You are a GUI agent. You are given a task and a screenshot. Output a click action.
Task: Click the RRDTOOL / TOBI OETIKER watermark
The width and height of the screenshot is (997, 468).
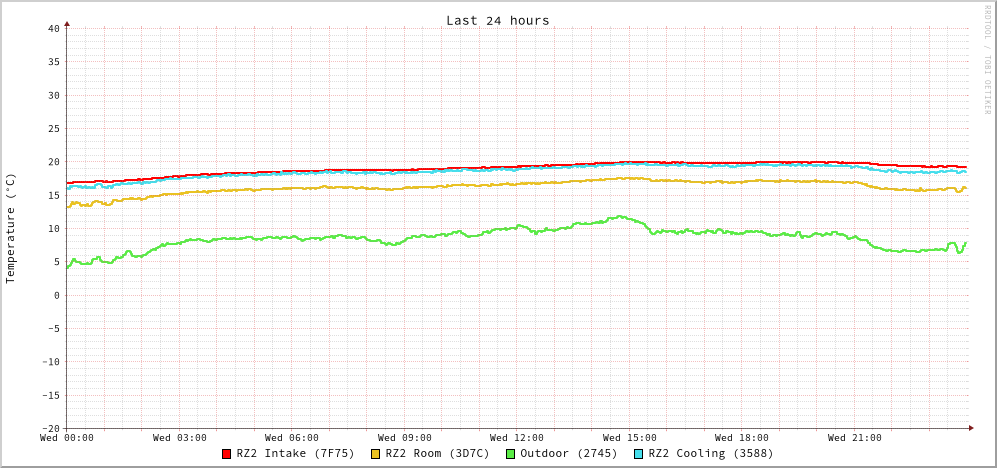987,60
